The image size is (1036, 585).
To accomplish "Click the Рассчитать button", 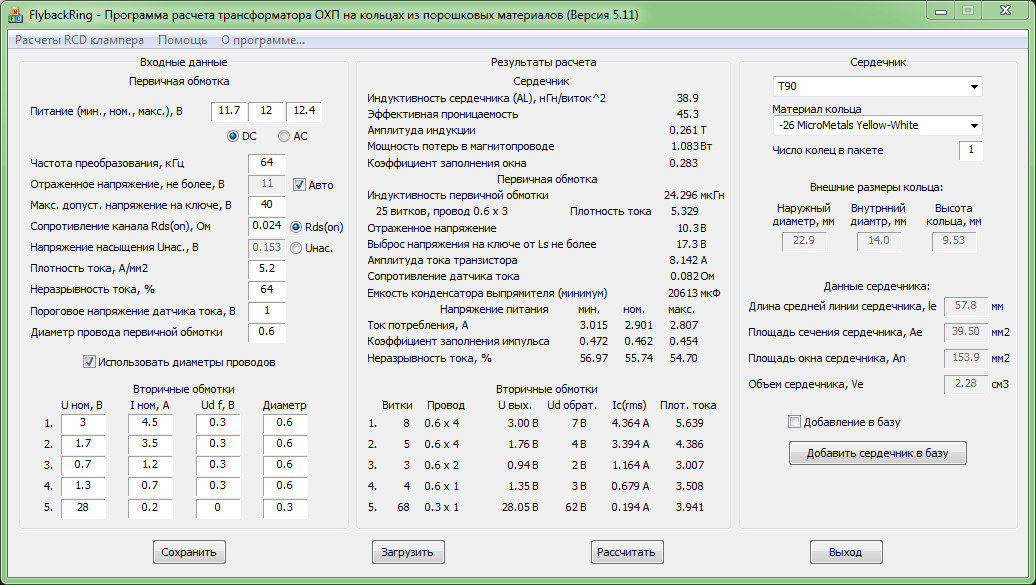I will tap(626, 552).
